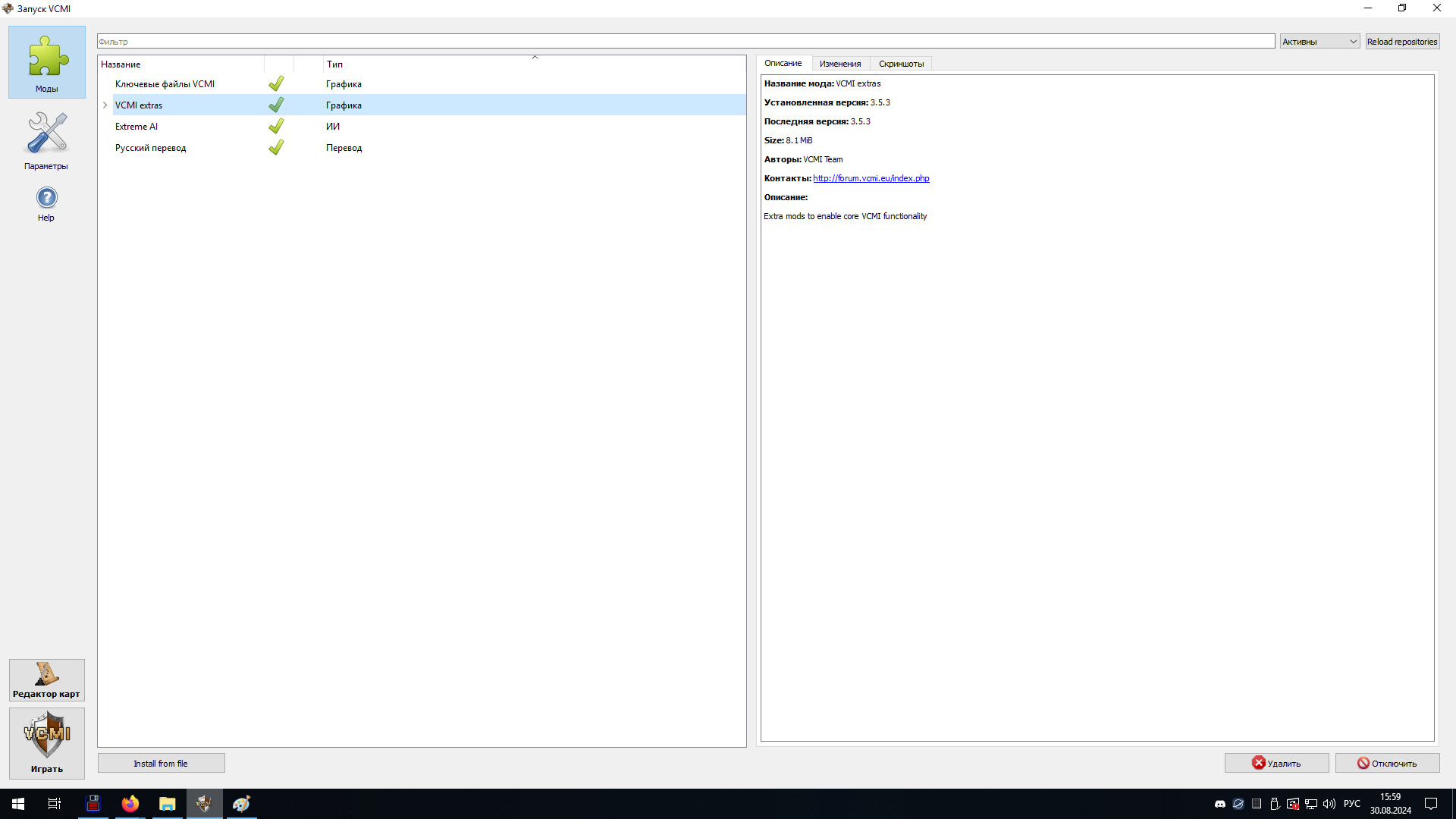The height and width of the screenshot is (819, 1456).
Task: Delete the mod with Удалить button
Action: point(1276,763)
